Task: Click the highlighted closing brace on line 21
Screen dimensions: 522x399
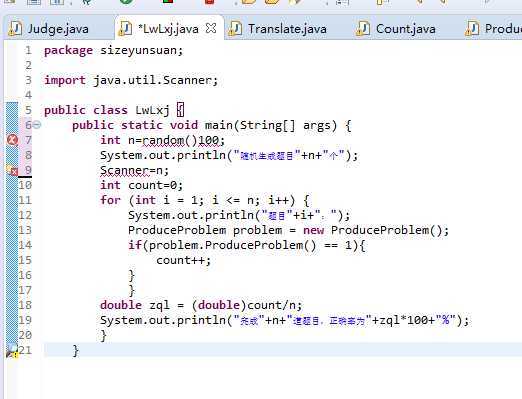Action: (76, 350)
